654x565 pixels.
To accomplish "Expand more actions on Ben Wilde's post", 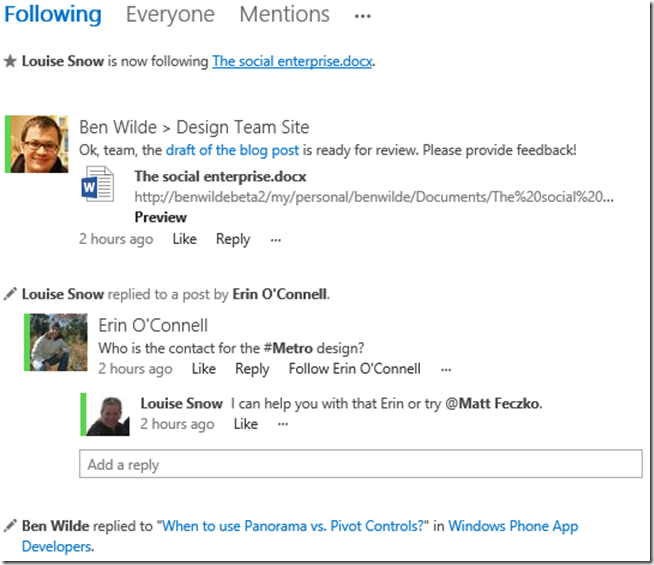I will click(x=276, y=239).
